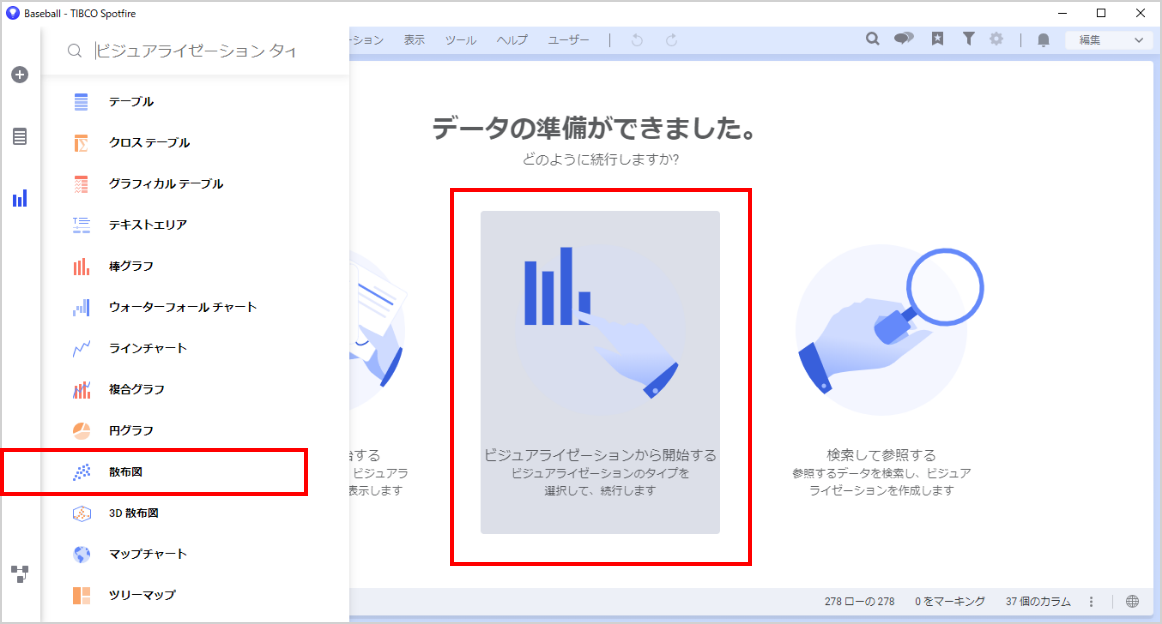Click the 検索して参照する magnifier card
The height and width of the screenshot is (624, 1162).
pyautogui.click(x=881, y=370)
